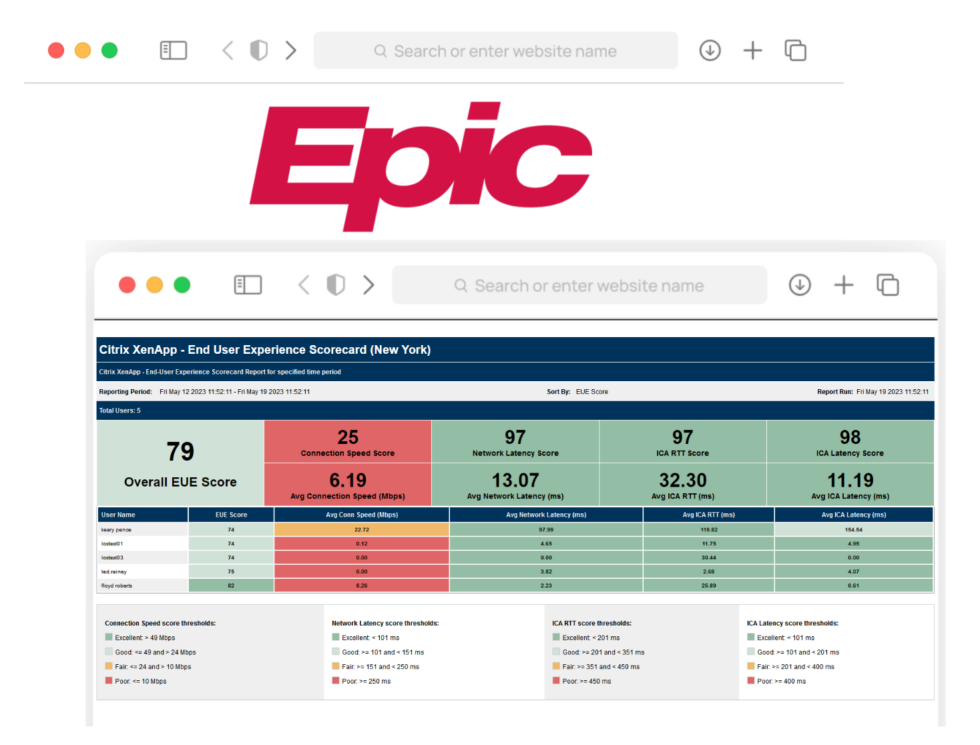
Task: Select the Overall EUE Score 79 tile
Action: coord(180,463)
